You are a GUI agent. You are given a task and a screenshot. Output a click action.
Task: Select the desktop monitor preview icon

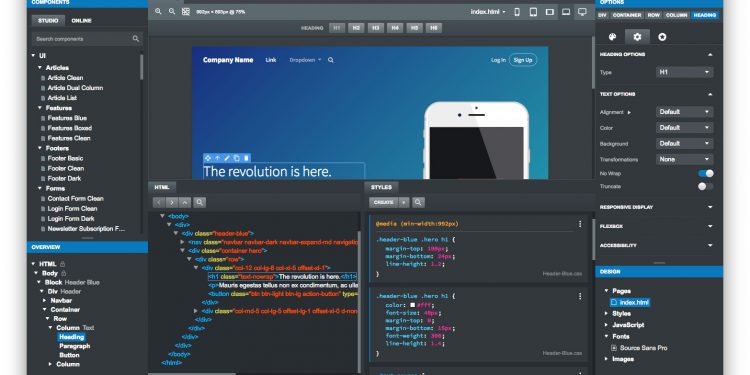click(x=582, y=12)
